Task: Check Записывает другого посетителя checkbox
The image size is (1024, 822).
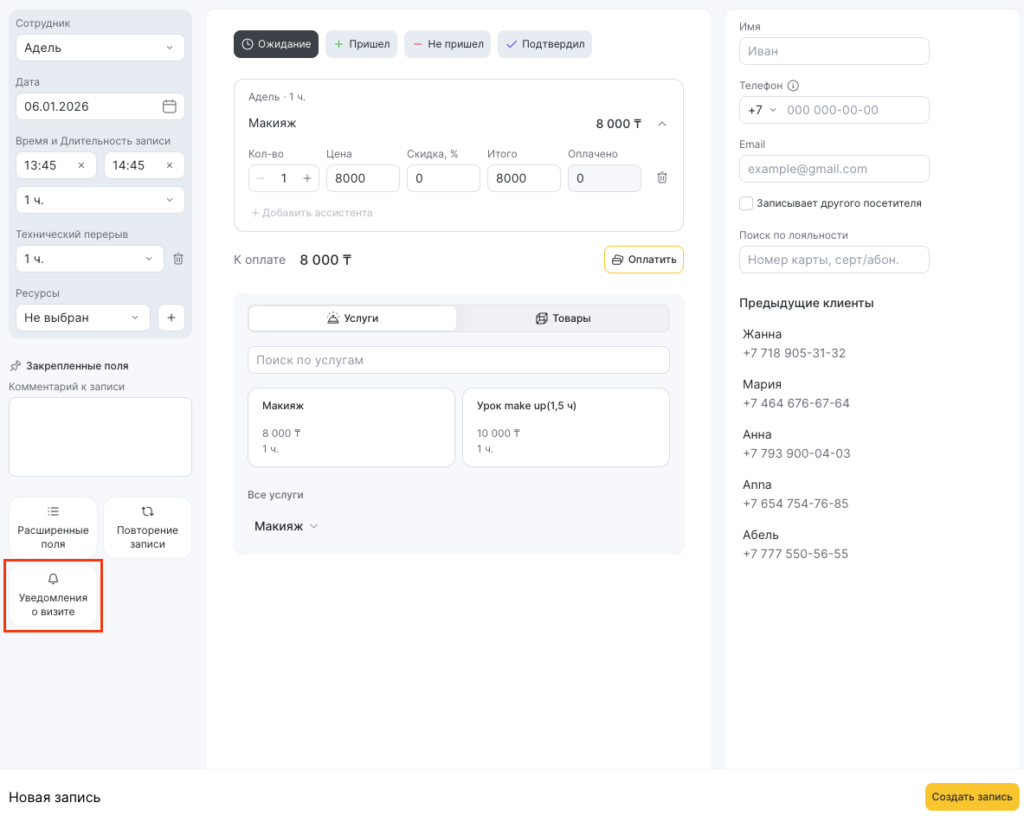Action: point(746,203)
